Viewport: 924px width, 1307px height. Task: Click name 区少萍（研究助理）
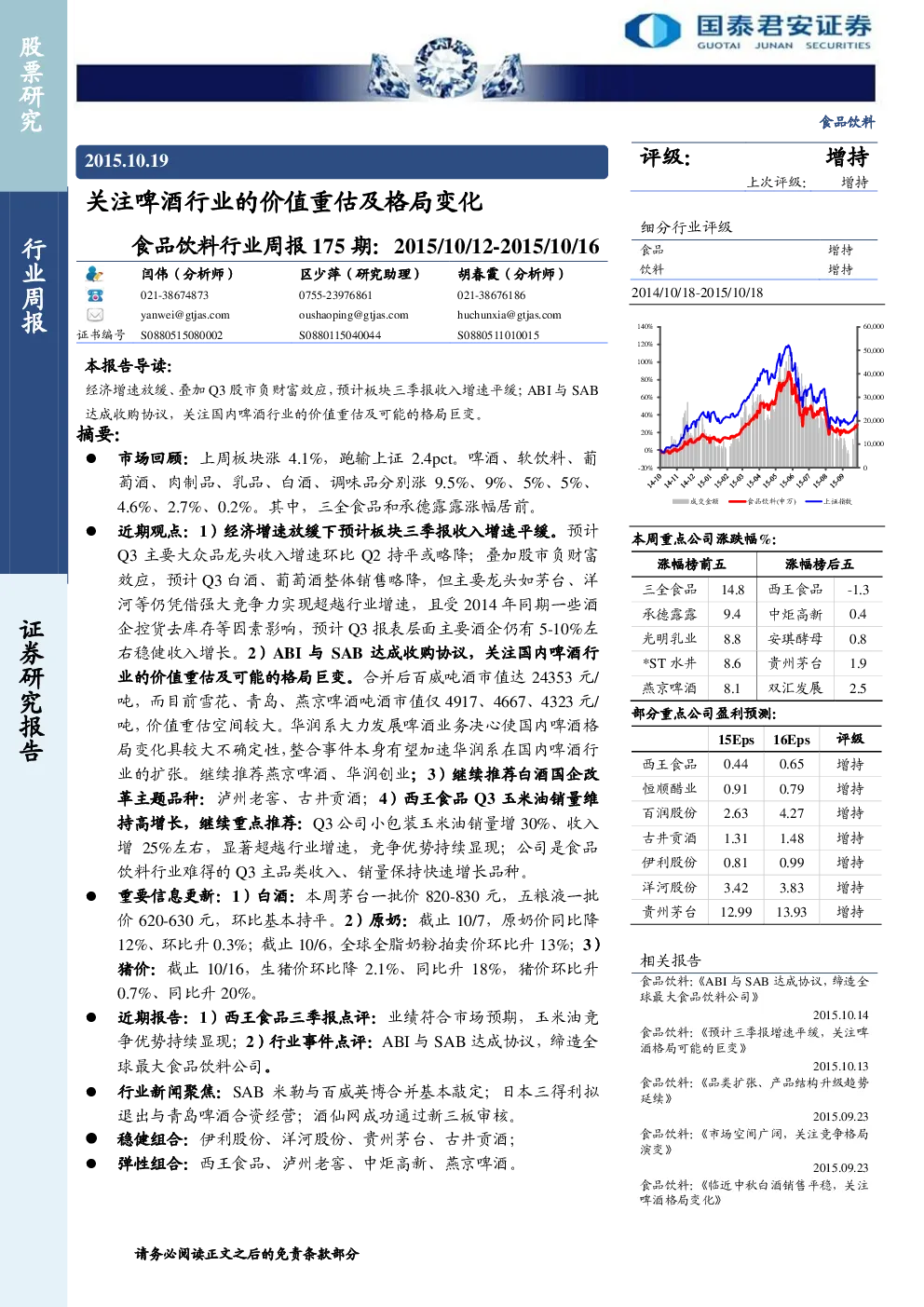pos(360,274)
